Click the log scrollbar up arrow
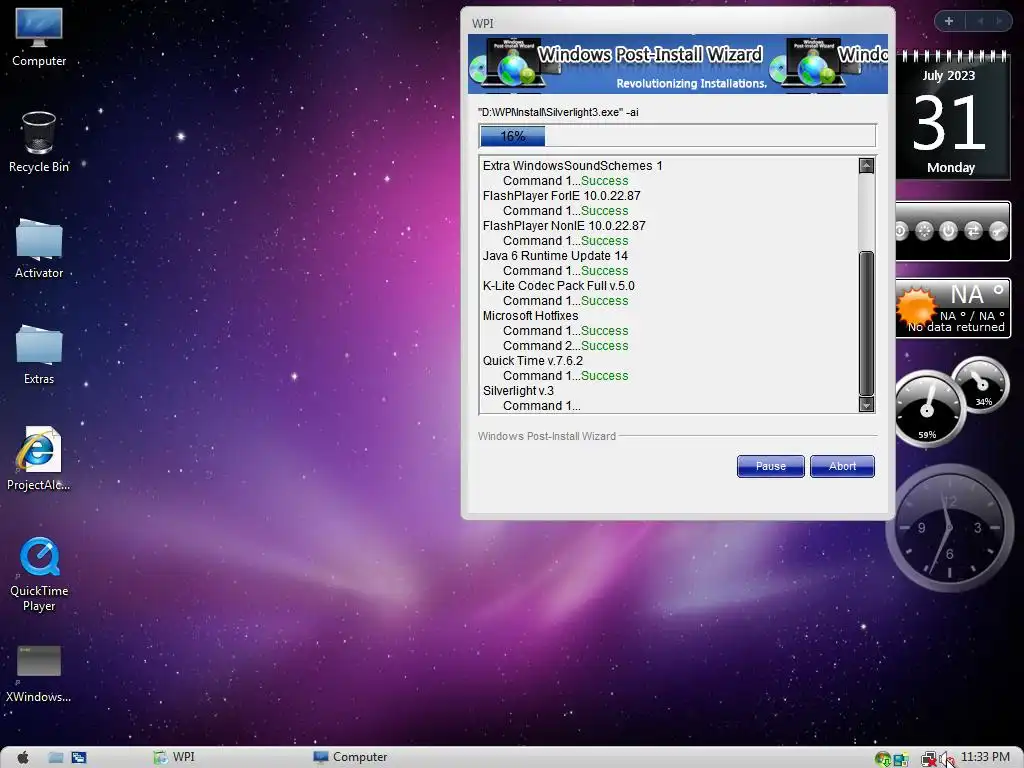The image size is (1024, 768). pyautogui.click(x=866, y=165)
